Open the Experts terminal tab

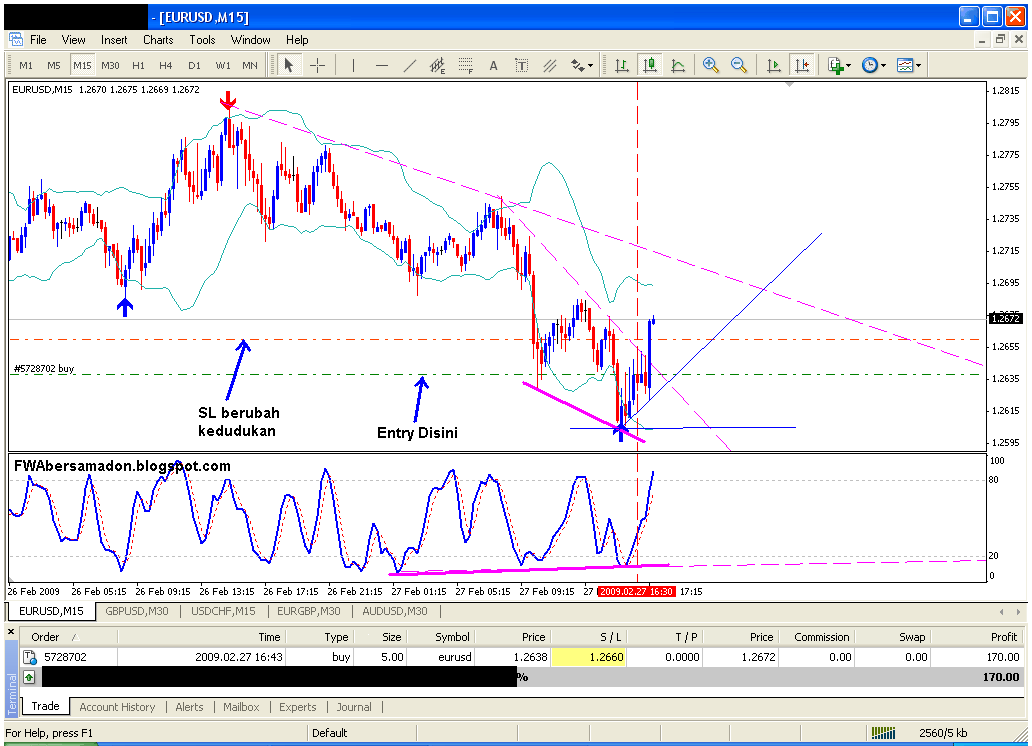tap(297, 707)
